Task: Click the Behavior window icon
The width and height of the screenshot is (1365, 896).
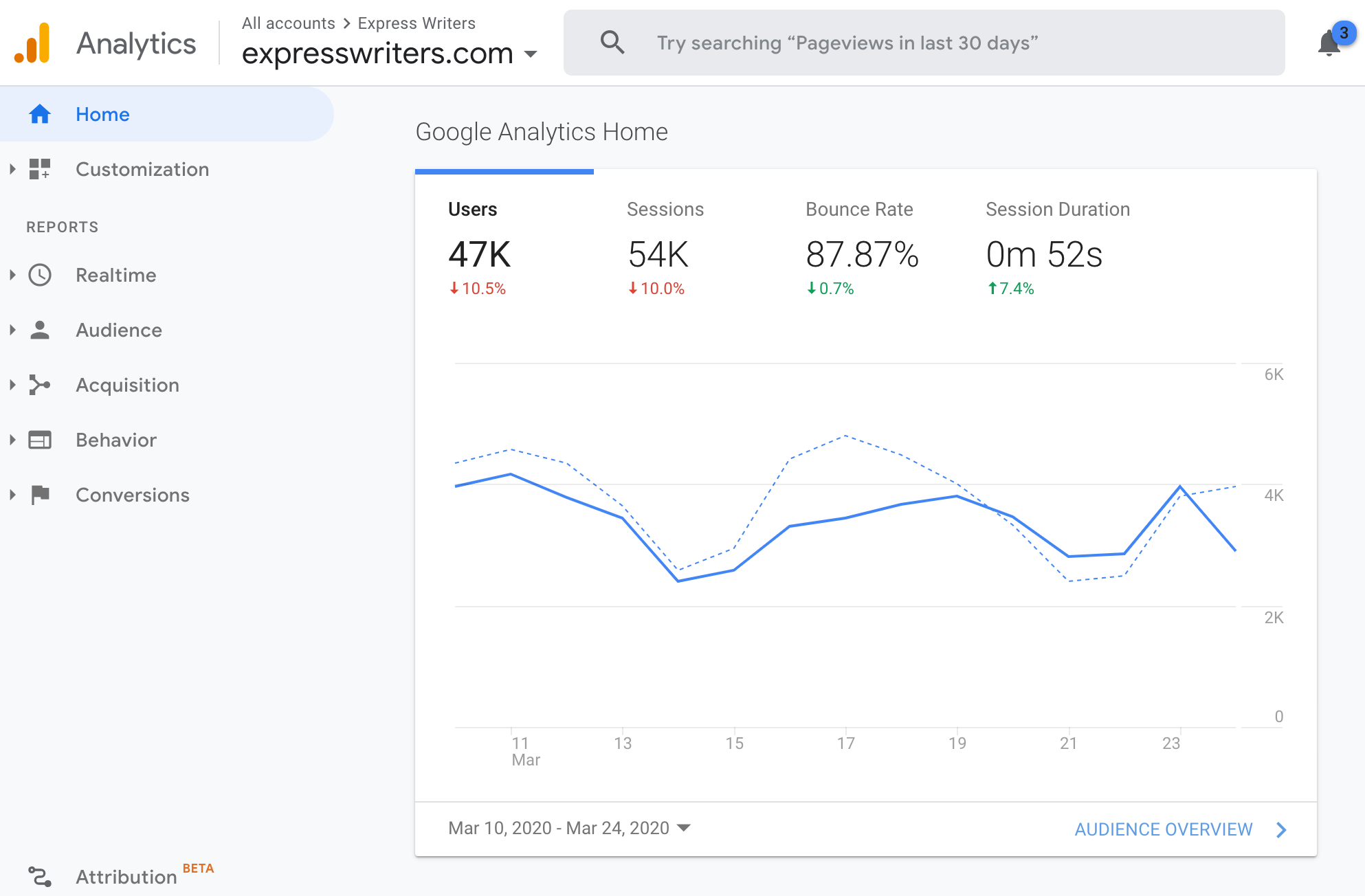Action: coord(40,440)
